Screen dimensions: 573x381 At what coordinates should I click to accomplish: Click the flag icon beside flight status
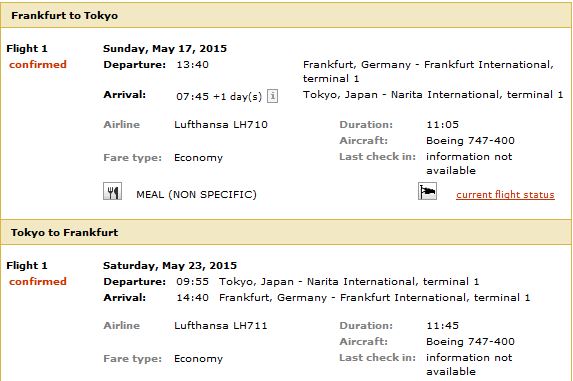pos(427,191)
